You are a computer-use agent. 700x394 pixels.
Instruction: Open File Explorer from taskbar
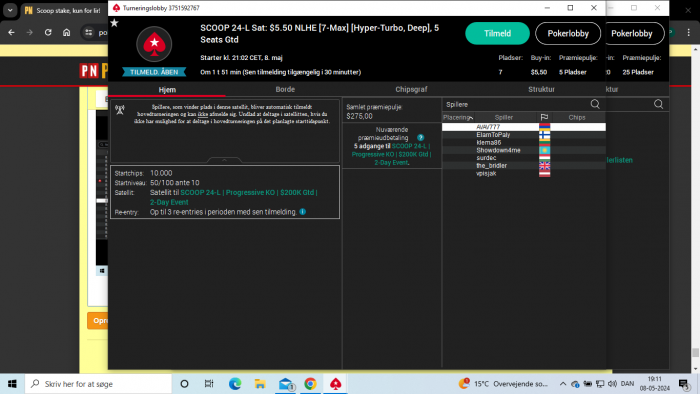[260, 384]
